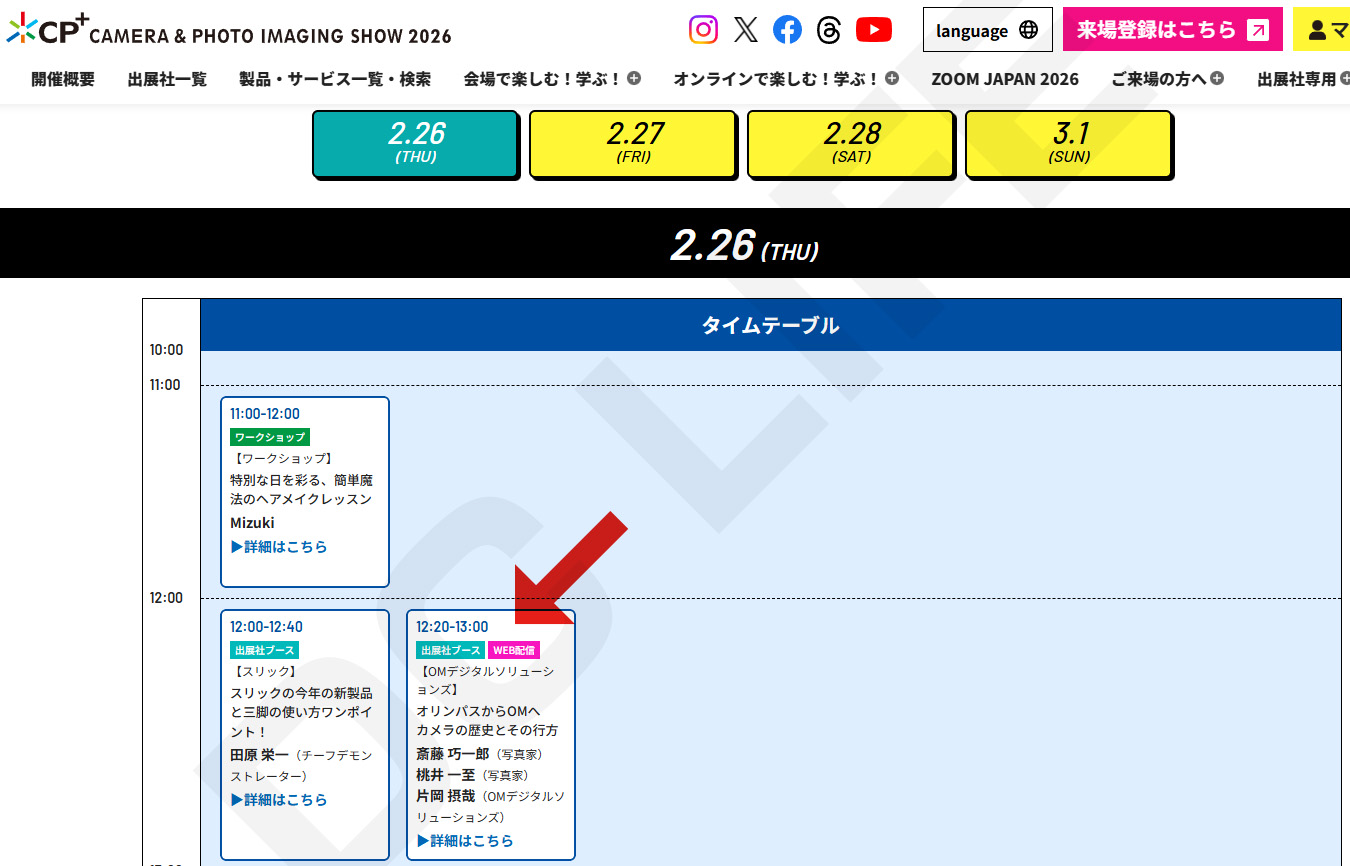Image resolution: width=1350 pixels, height=866 pixels.
Task: Open the ZOOM JAPAN 2026 menu item
Action: (x=1005, y=78)
